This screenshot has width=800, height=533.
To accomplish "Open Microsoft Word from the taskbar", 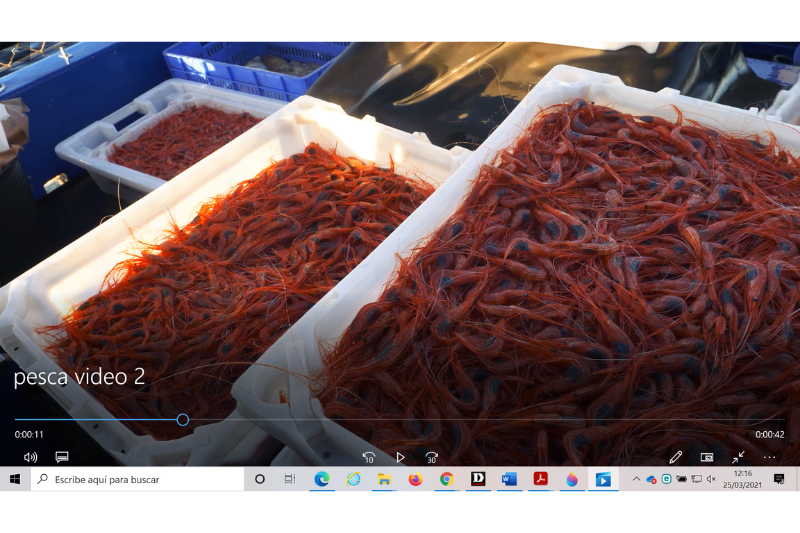I will click(509, 480).
